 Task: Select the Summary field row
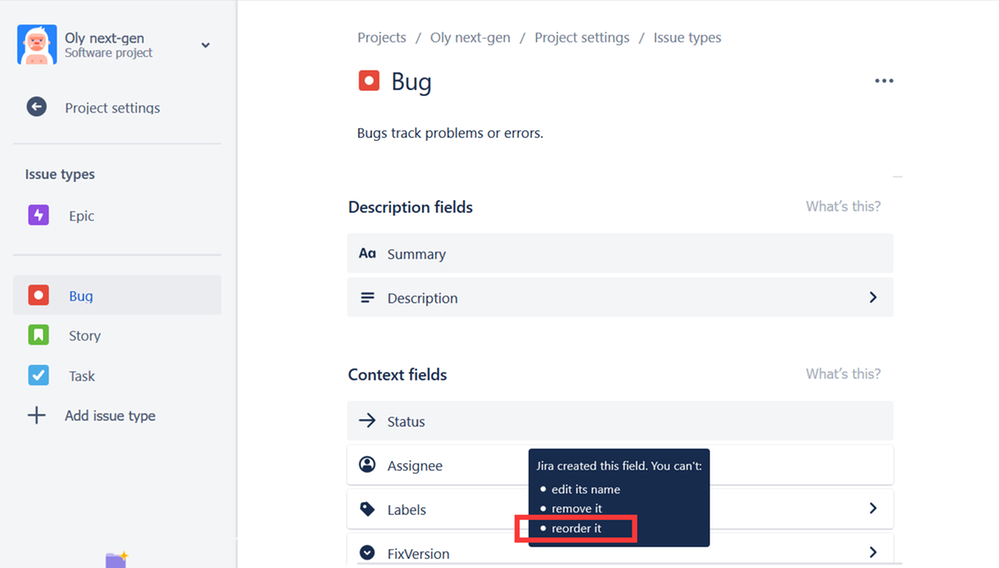(x=620, y=253)
